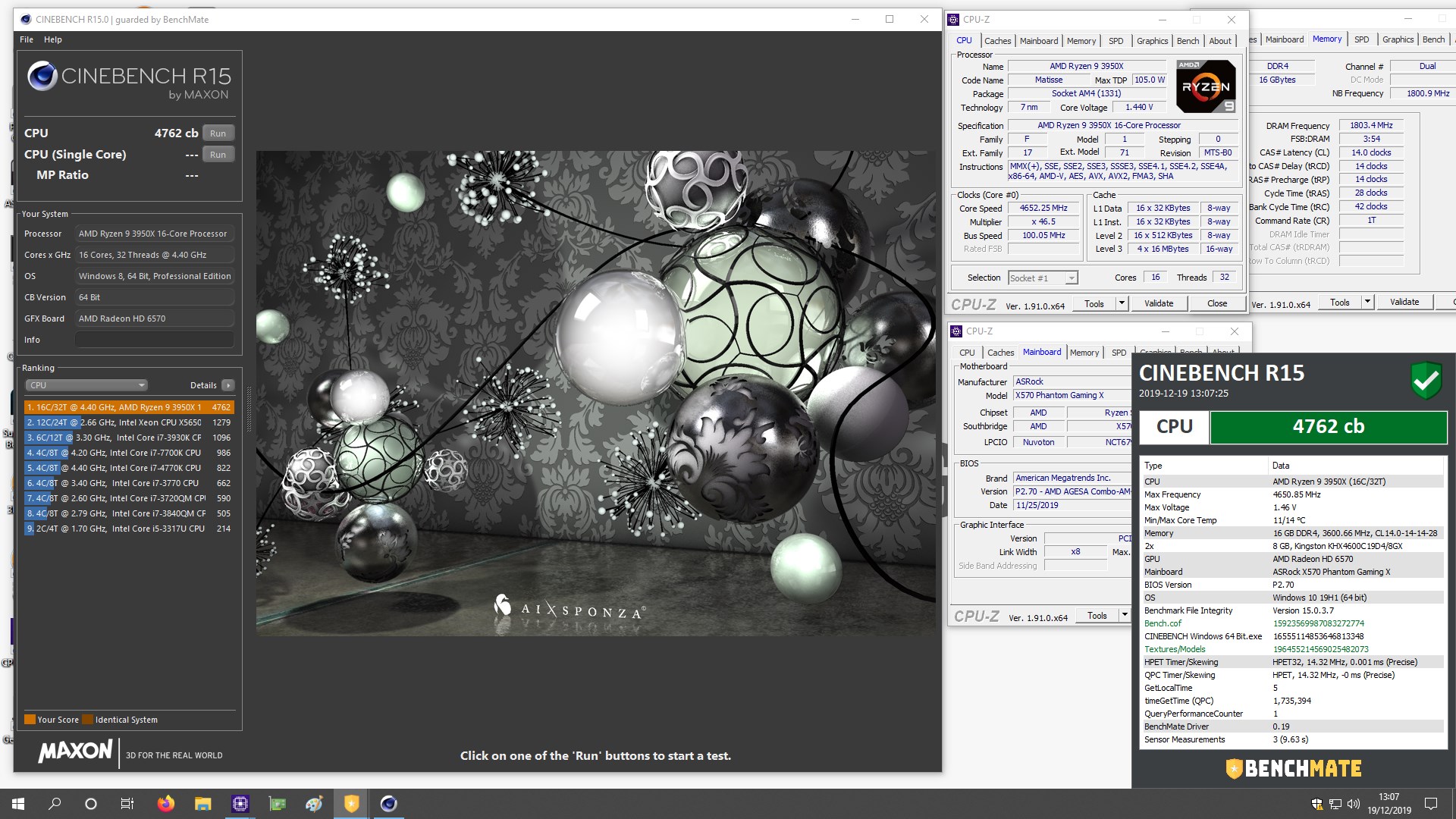Click Tools button in CPU-Z Mainboard window

(x=1097, y=616)
